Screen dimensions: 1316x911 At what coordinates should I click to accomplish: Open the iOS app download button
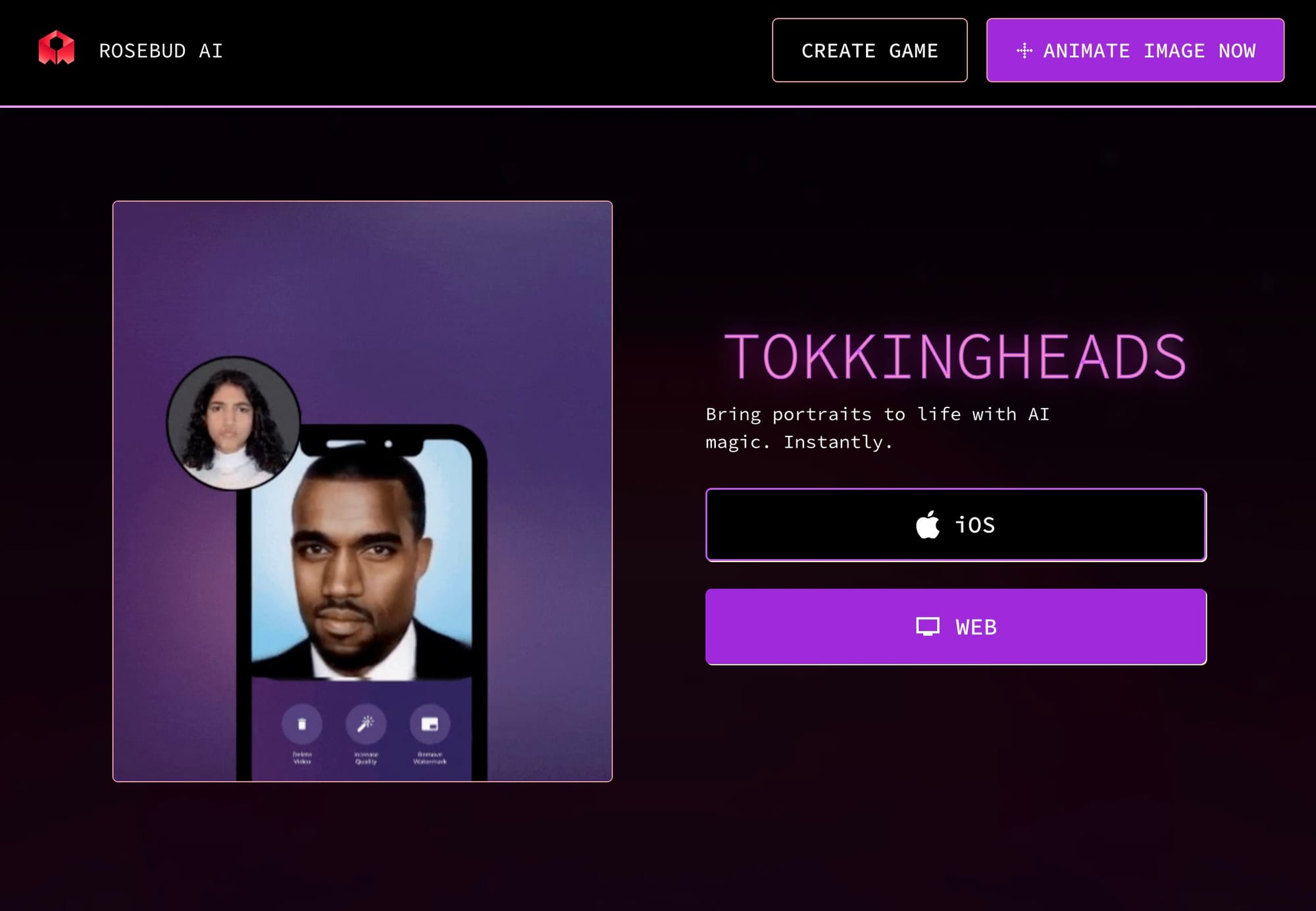click(x=956, y=525)
